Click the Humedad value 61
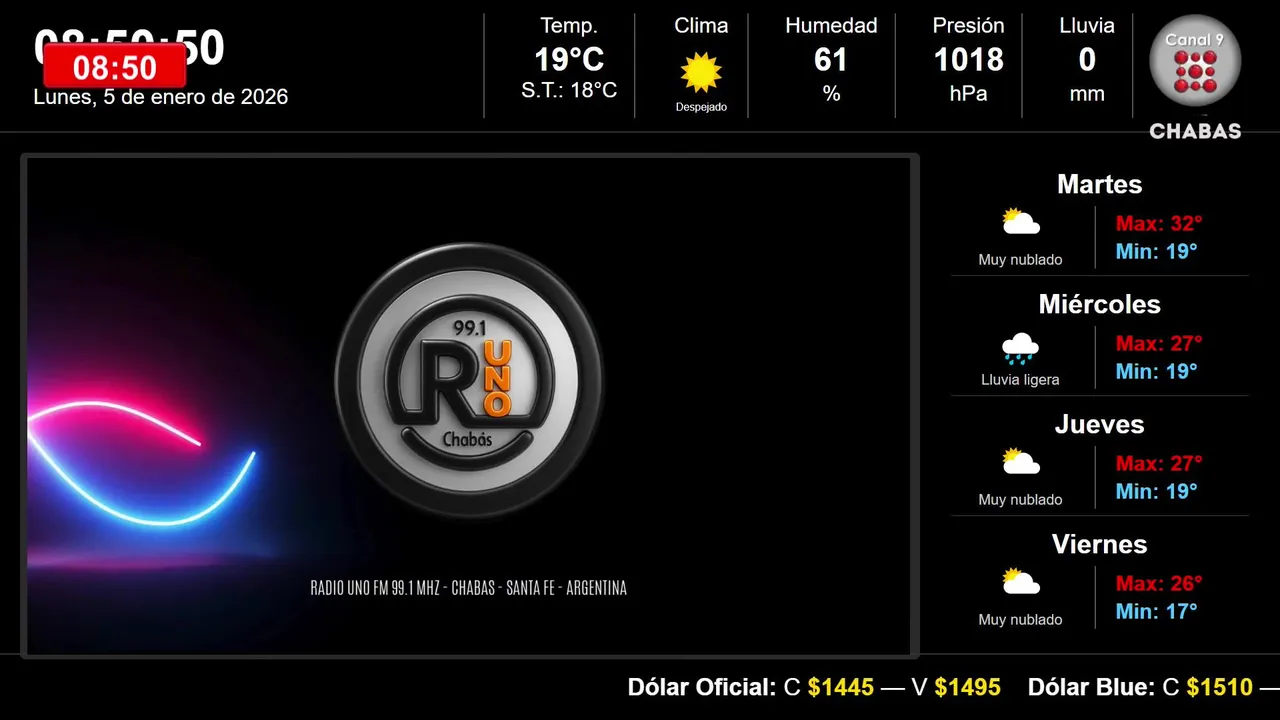The image size is (1280, 720). [x=831, y=60]
